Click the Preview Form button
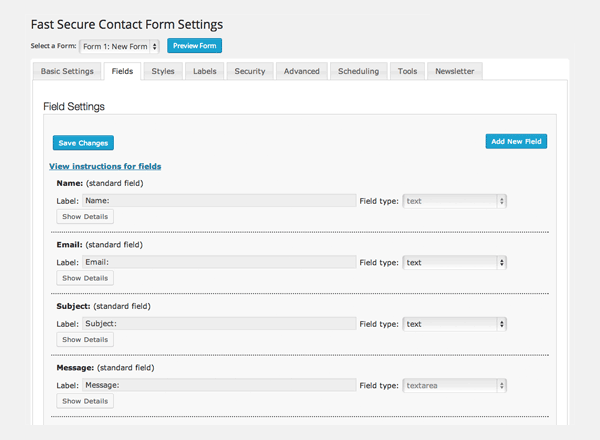 tap(194, 46)
